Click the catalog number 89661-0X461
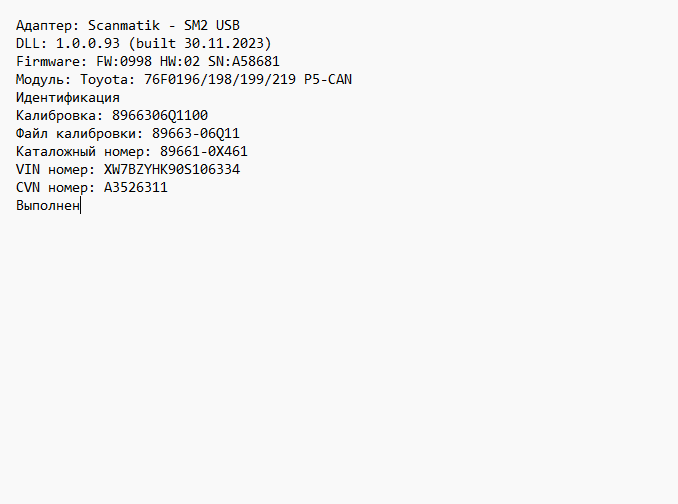This screenshot has width=678, height=504. (x=204, y=151)
